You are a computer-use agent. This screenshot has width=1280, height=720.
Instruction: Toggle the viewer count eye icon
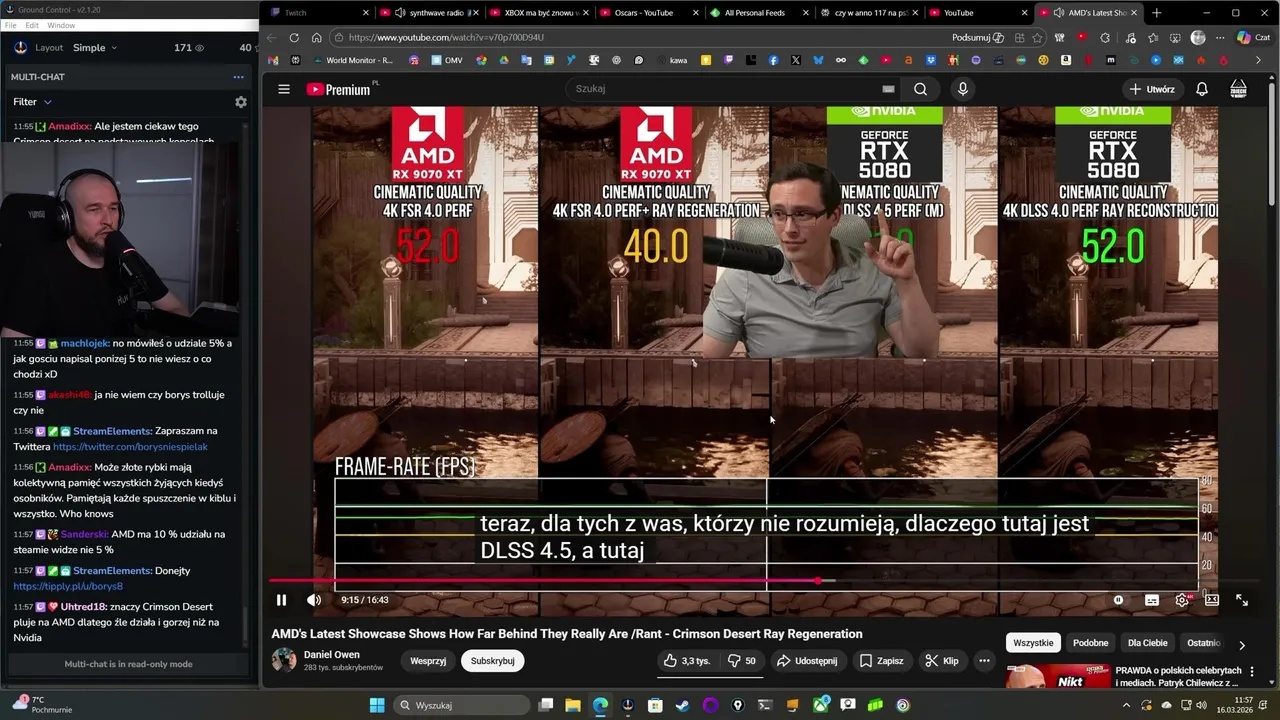199,48
